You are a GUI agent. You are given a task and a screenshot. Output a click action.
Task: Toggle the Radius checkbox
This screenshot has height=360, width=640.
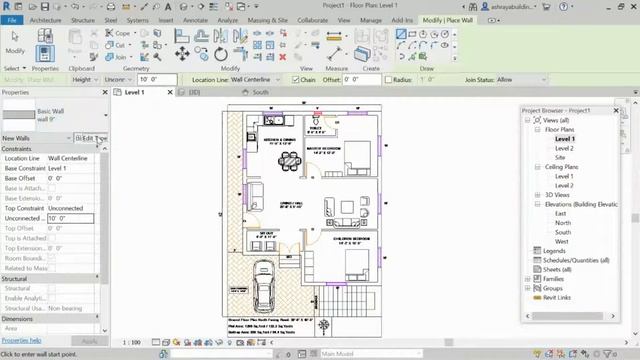click(388, 80)
